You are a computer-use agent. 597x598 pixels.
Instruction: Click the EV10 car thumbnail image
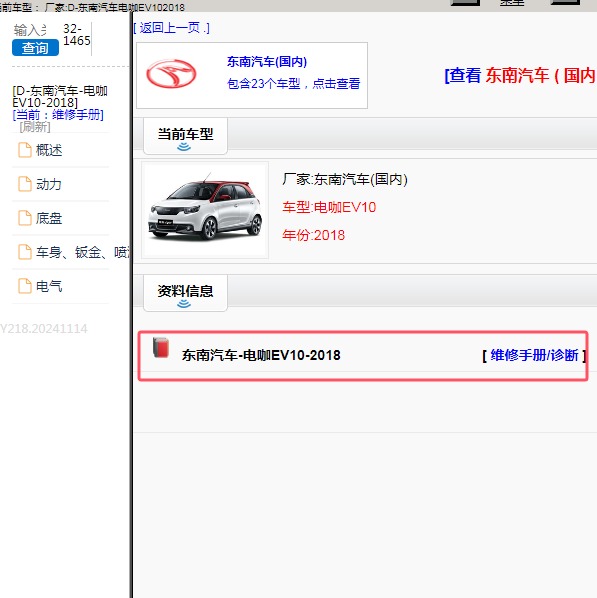click(205, 210)
